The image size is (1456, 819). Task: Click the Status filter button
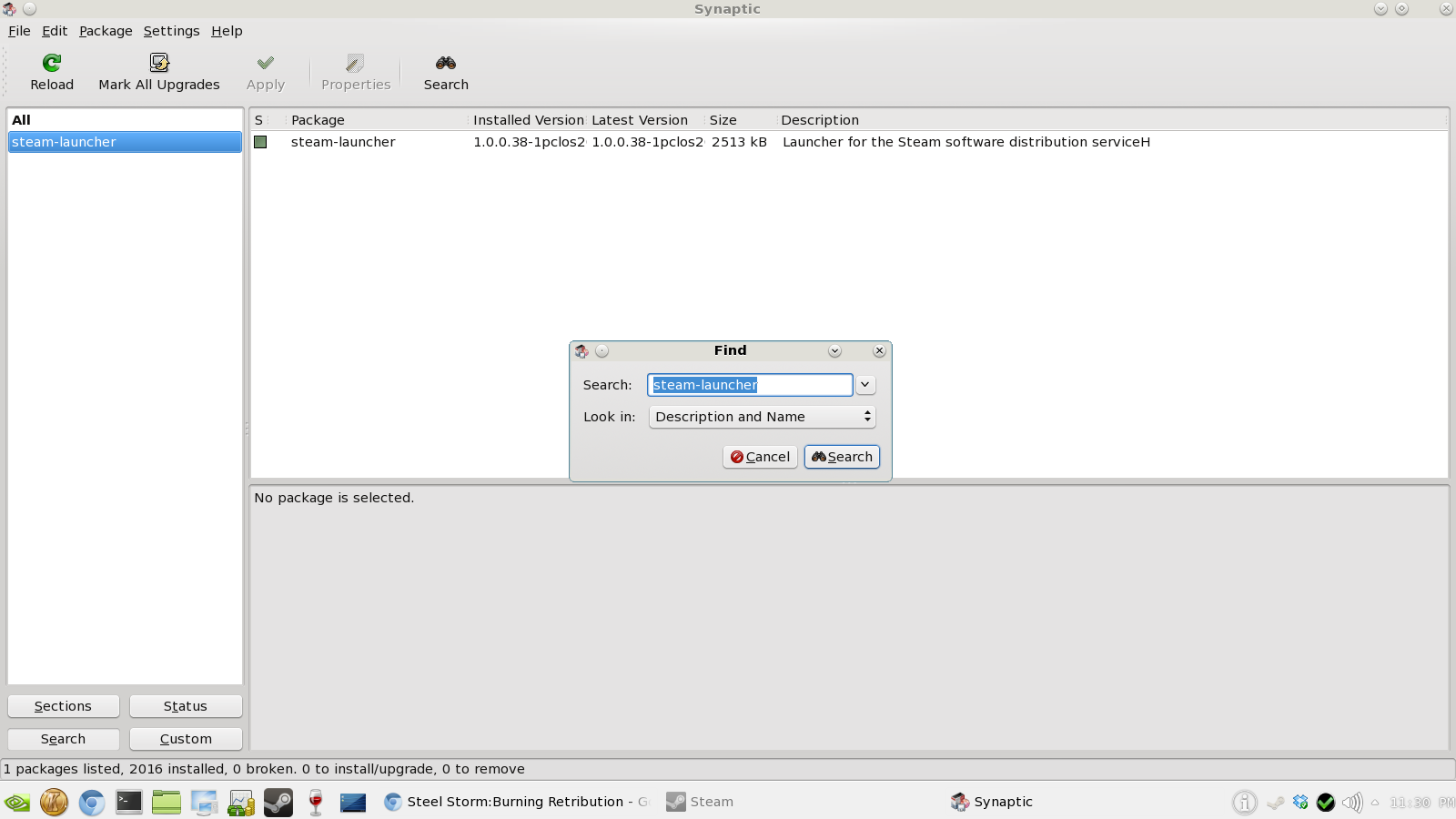[x=186, y=706]
